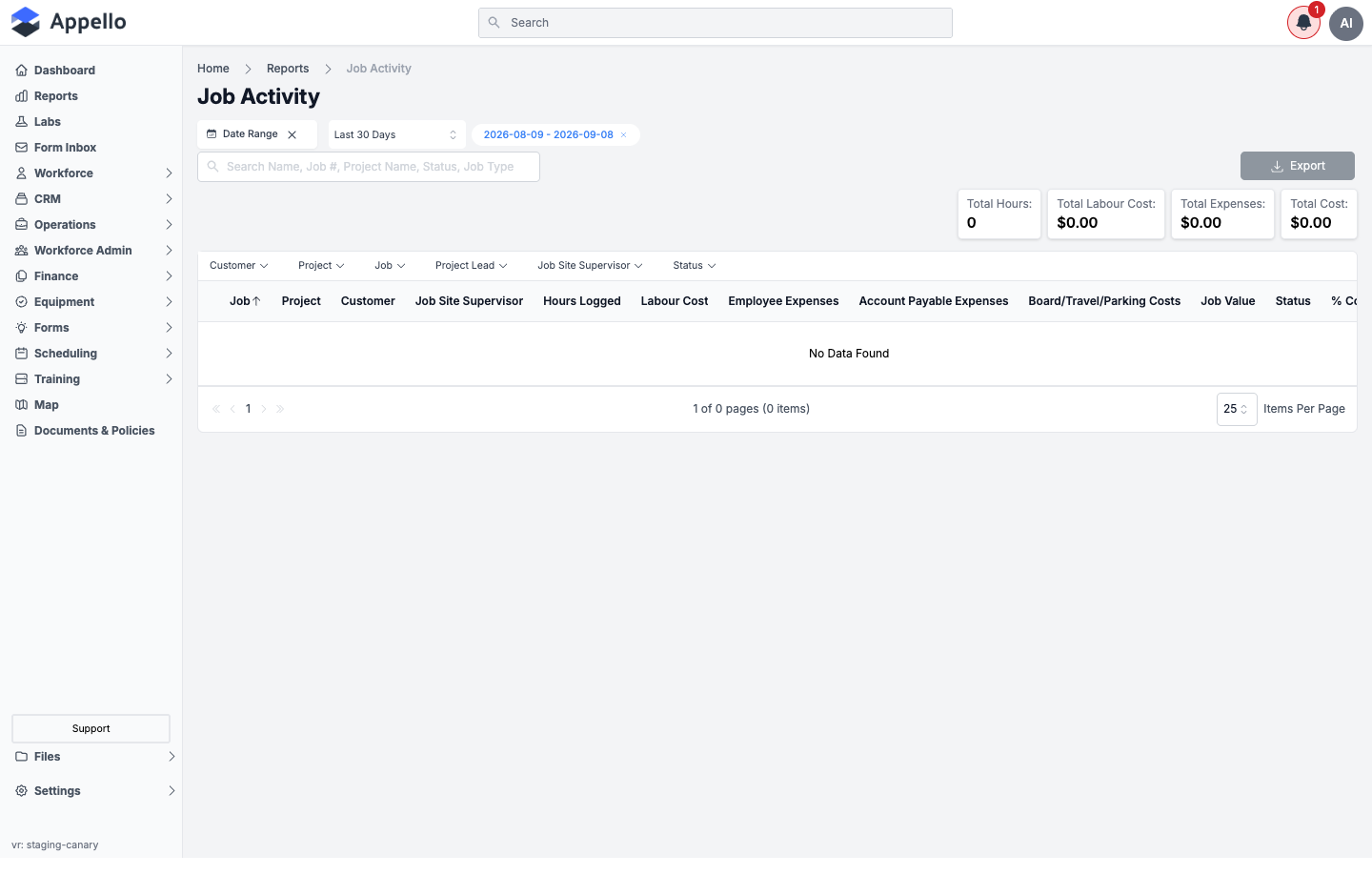The height and width of the screenshot is (875, 1372).
Task: Click the Form Inbox envelope icon
Action: (21, 148)
